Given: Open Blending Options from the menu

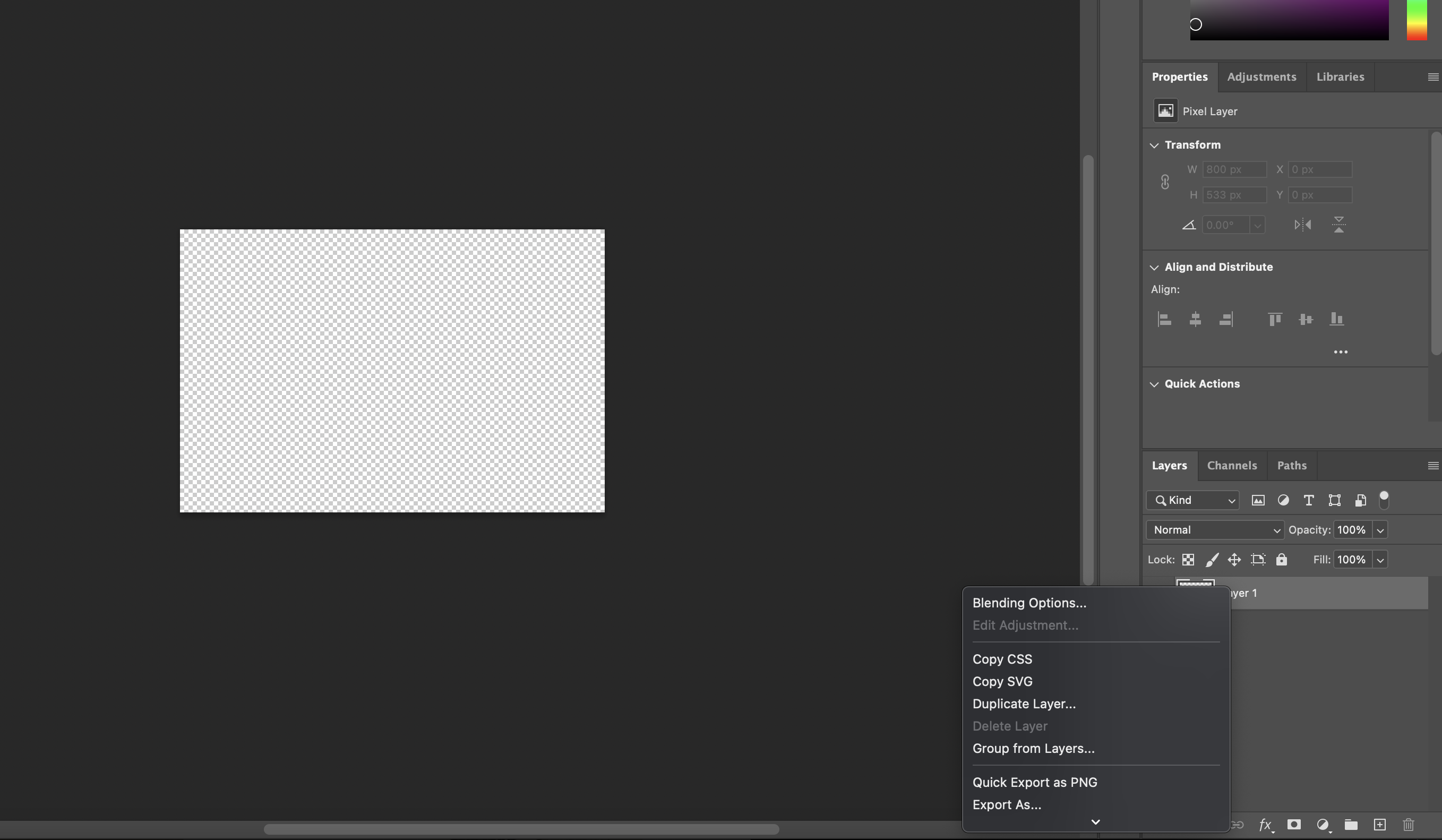Looking at the screenshot, I should coord(1029,602).
